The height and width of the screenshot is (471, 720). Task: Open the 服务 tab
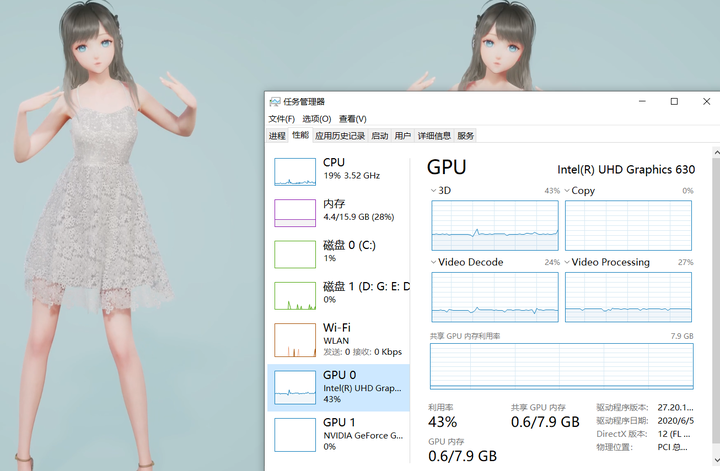[465, 135]
